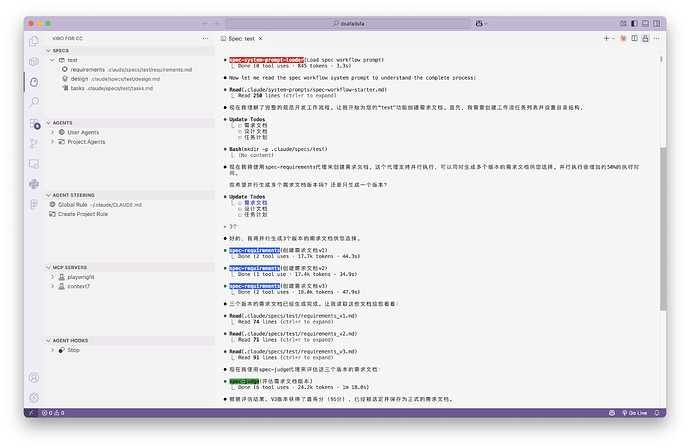690x448 pixels.
Task: Open the Source Control view
Action: tap(34, 143)
